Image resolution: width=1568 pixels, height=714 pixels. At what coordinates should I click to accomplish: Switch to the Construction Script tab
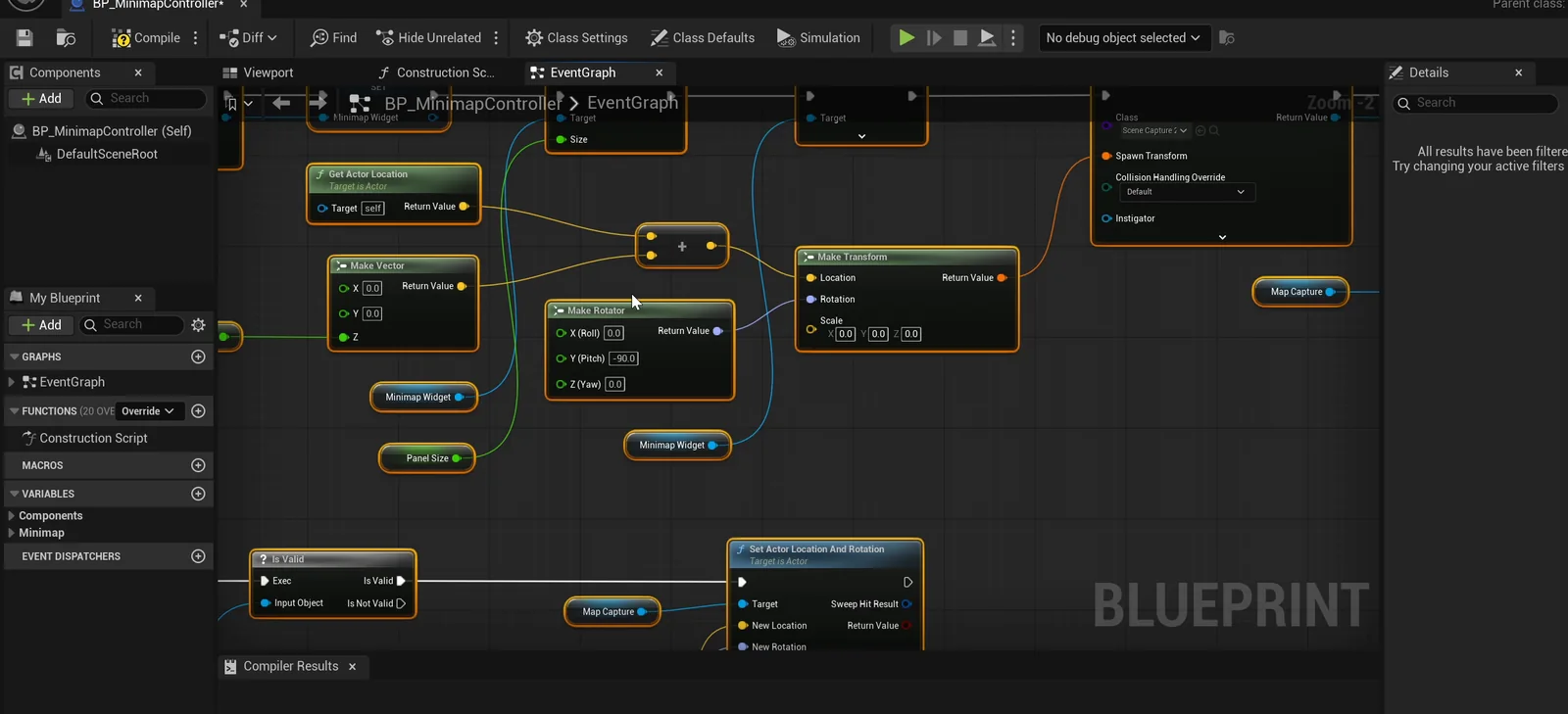(x=436, y=72)
